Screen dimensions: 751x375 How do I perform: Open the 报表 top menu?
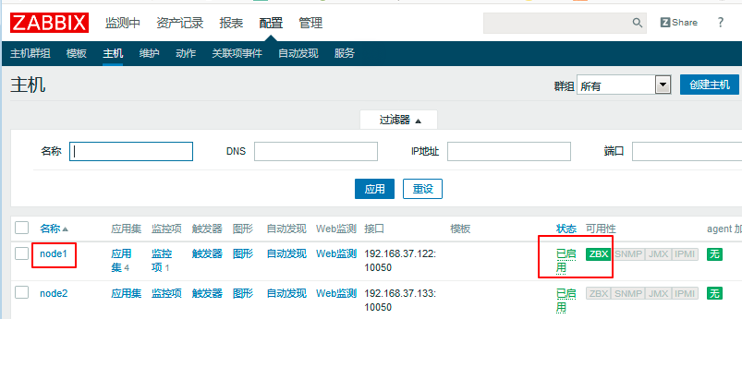click(231, 23)
